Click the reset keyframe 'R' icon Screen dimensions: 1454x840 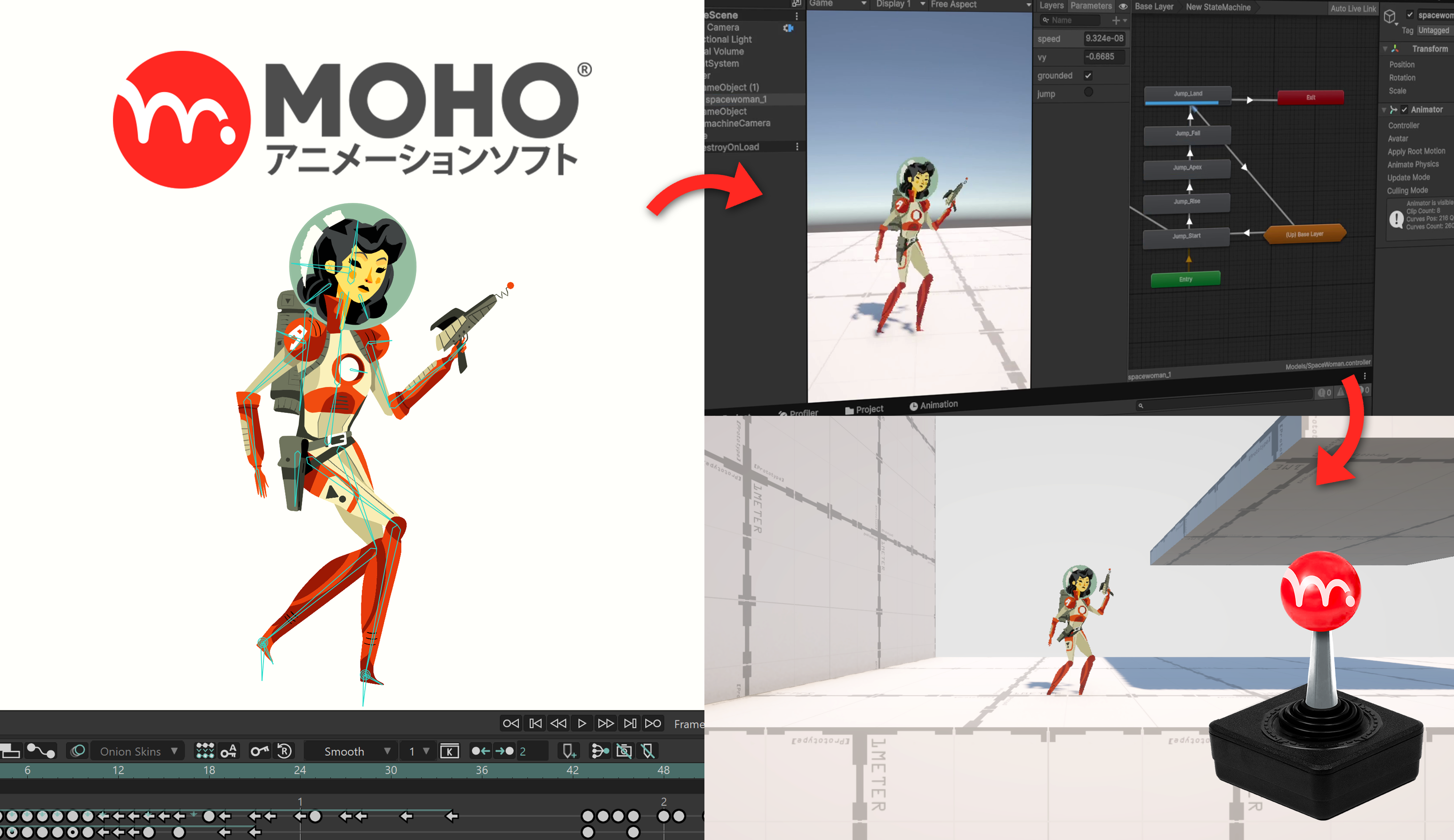coord(285,751)
